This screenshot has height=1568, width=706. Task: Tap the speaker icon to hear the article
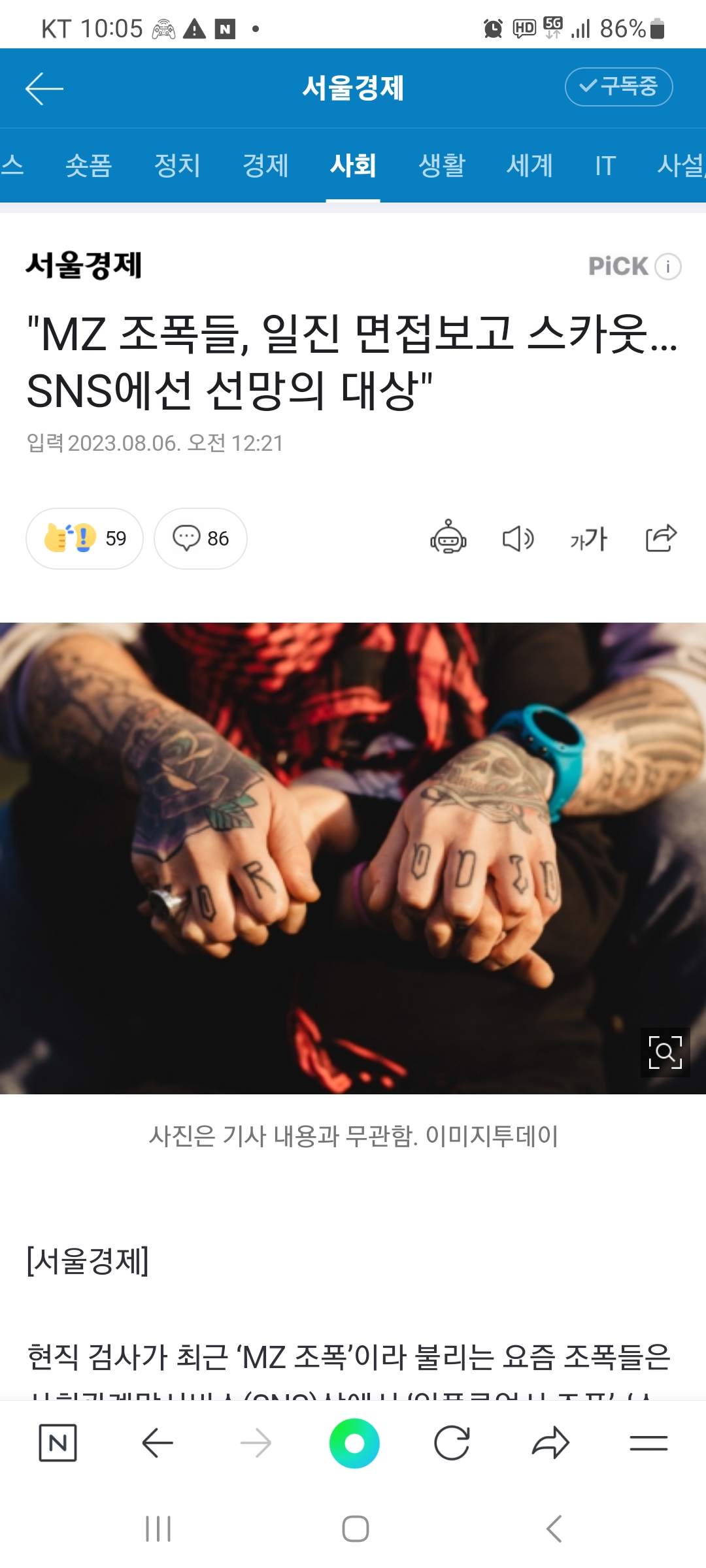[x=518, y=538]
